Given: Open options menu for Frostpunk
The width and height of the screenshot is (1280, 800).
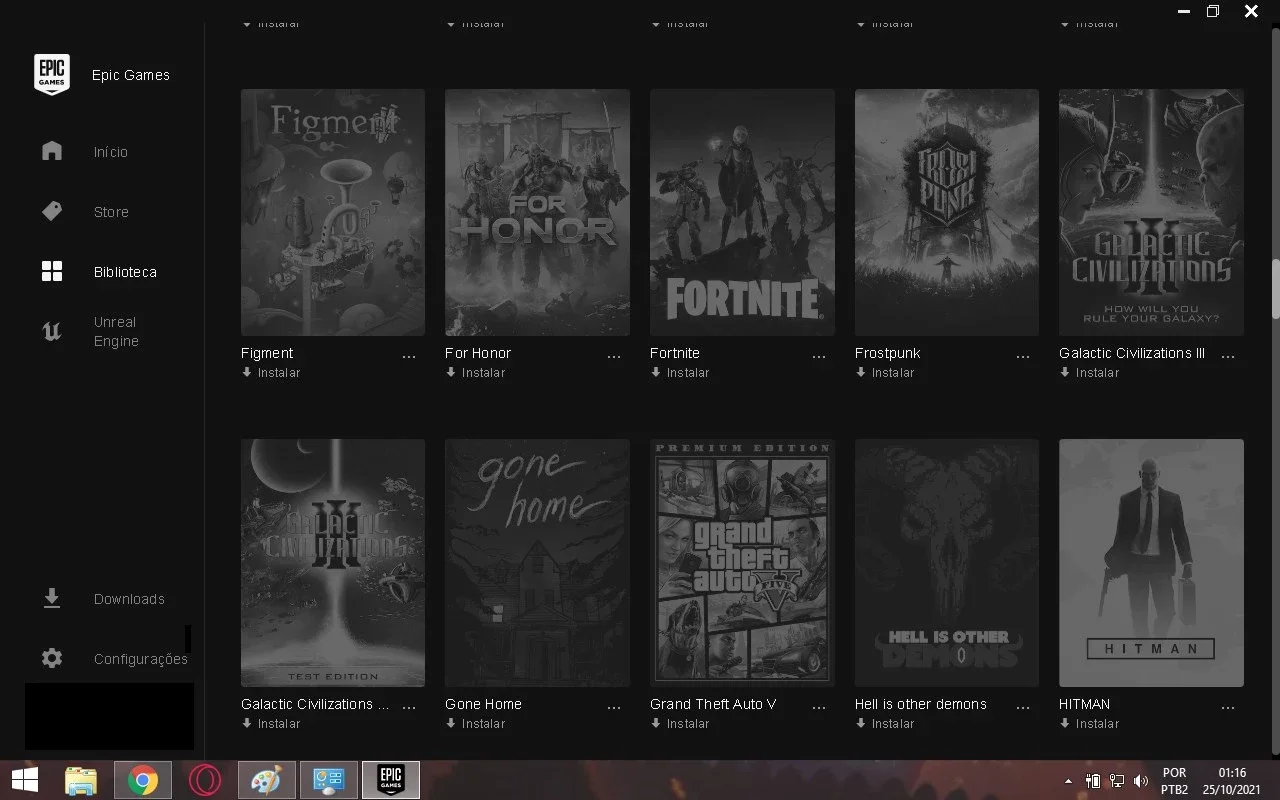Looking at the screenshot, I should (1023, 356).
